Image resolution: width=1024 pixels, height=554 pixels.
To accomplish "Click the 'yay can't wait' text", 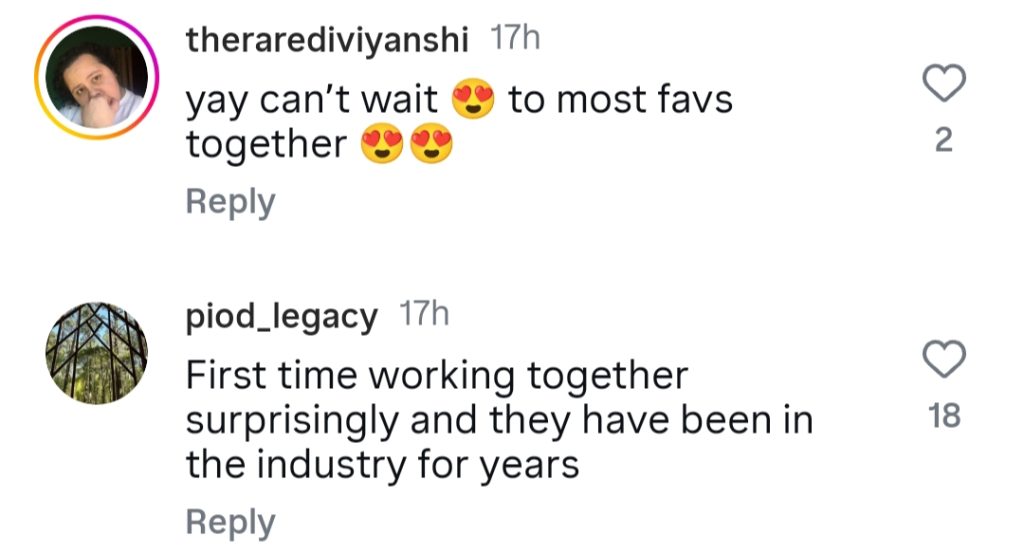I will tap(312, 100).
